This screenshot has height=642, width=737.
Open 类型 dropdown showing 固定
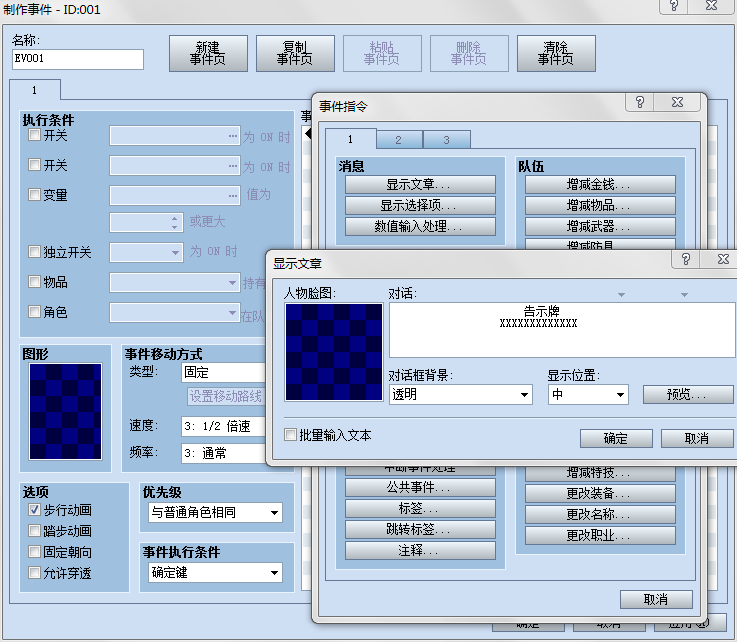click(224, 372)
